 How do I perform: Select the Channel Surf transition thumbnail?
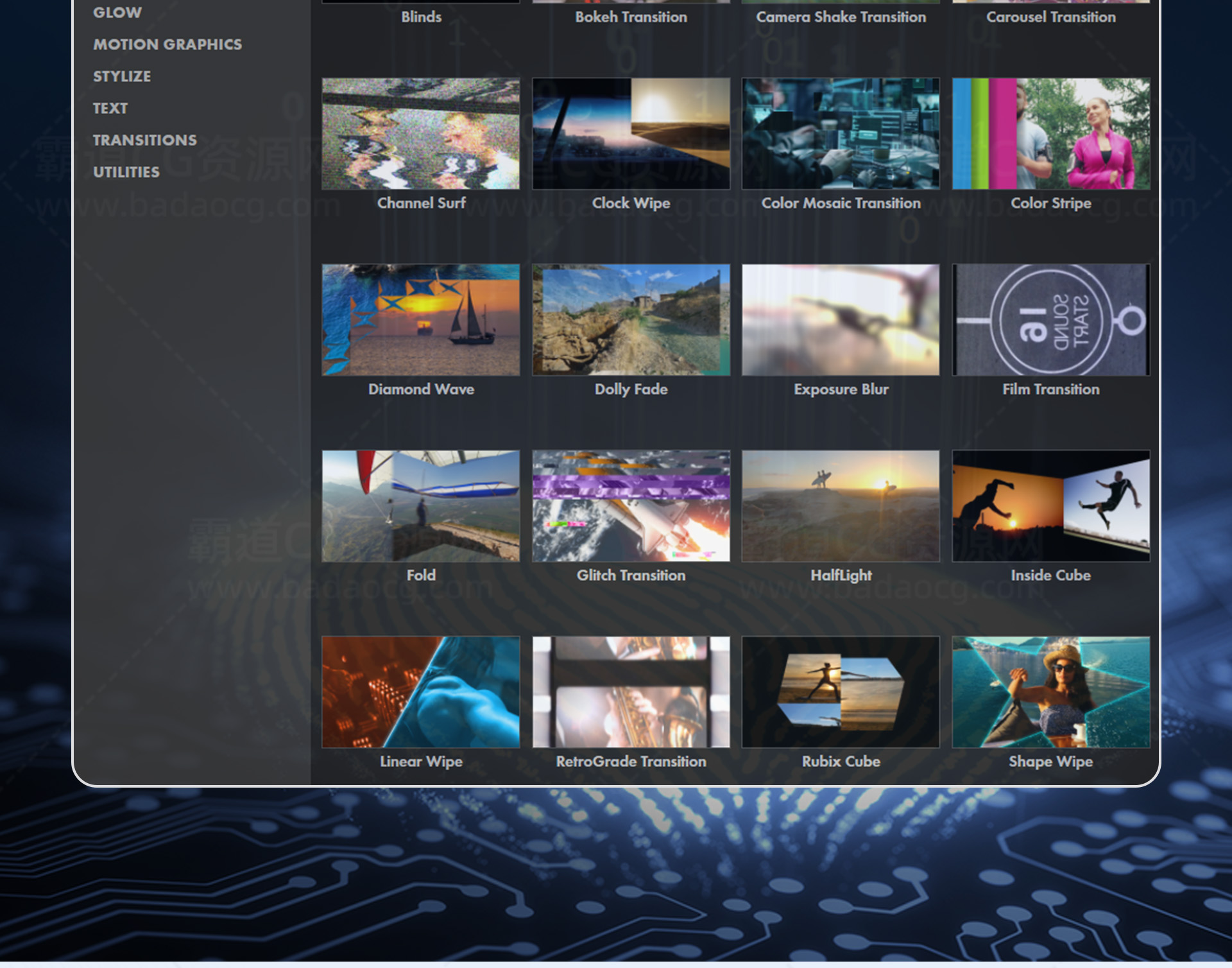[x=420, y=134]
